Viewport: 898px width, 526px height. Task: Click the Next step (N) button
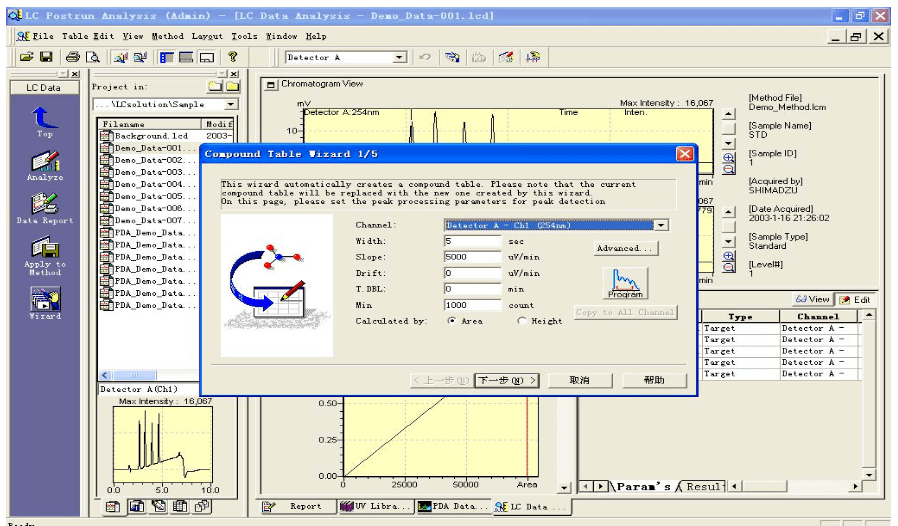506,380
